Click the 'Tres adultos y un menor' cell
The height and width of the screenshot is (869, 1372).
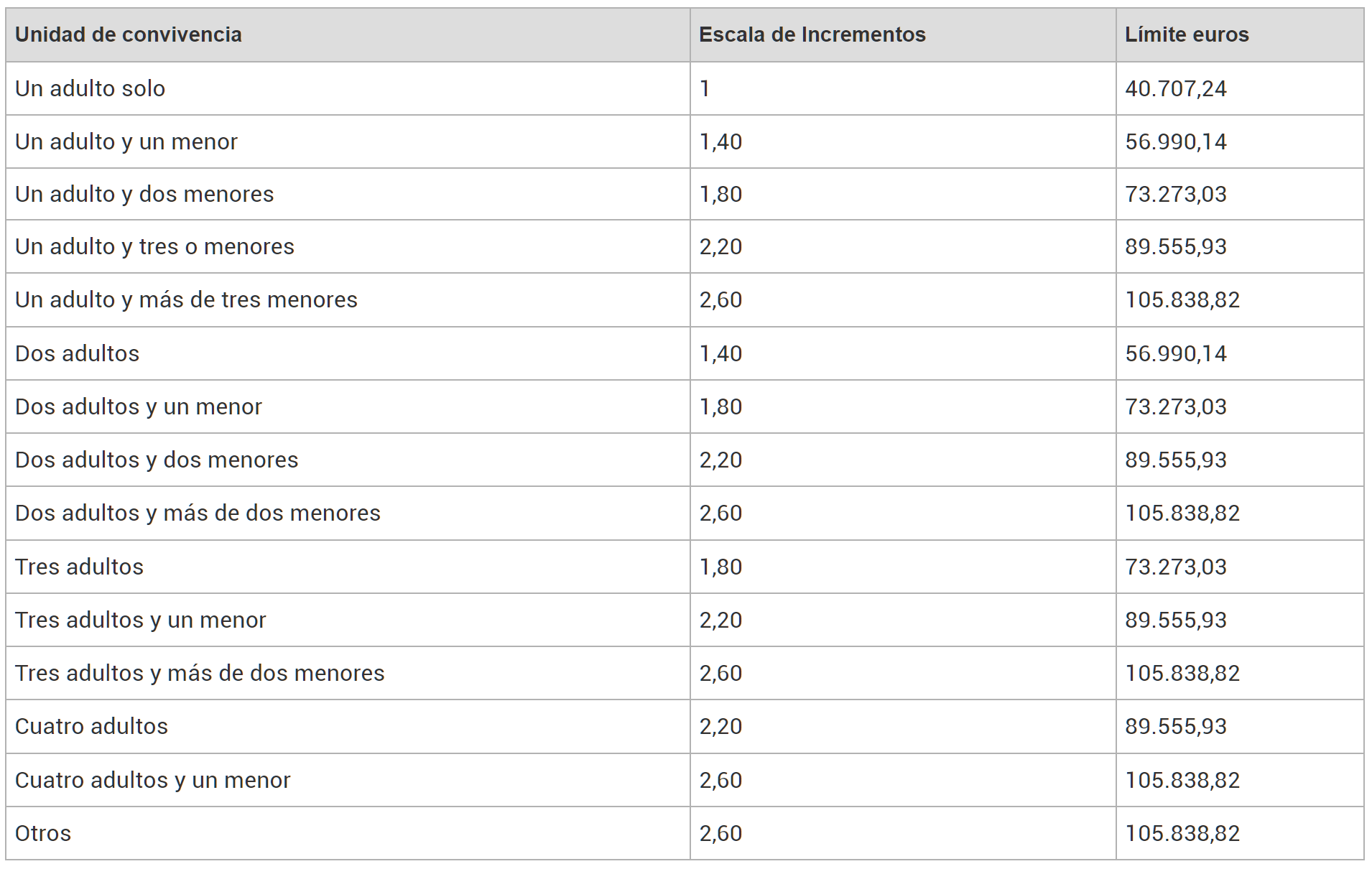[x=140, y=620]
